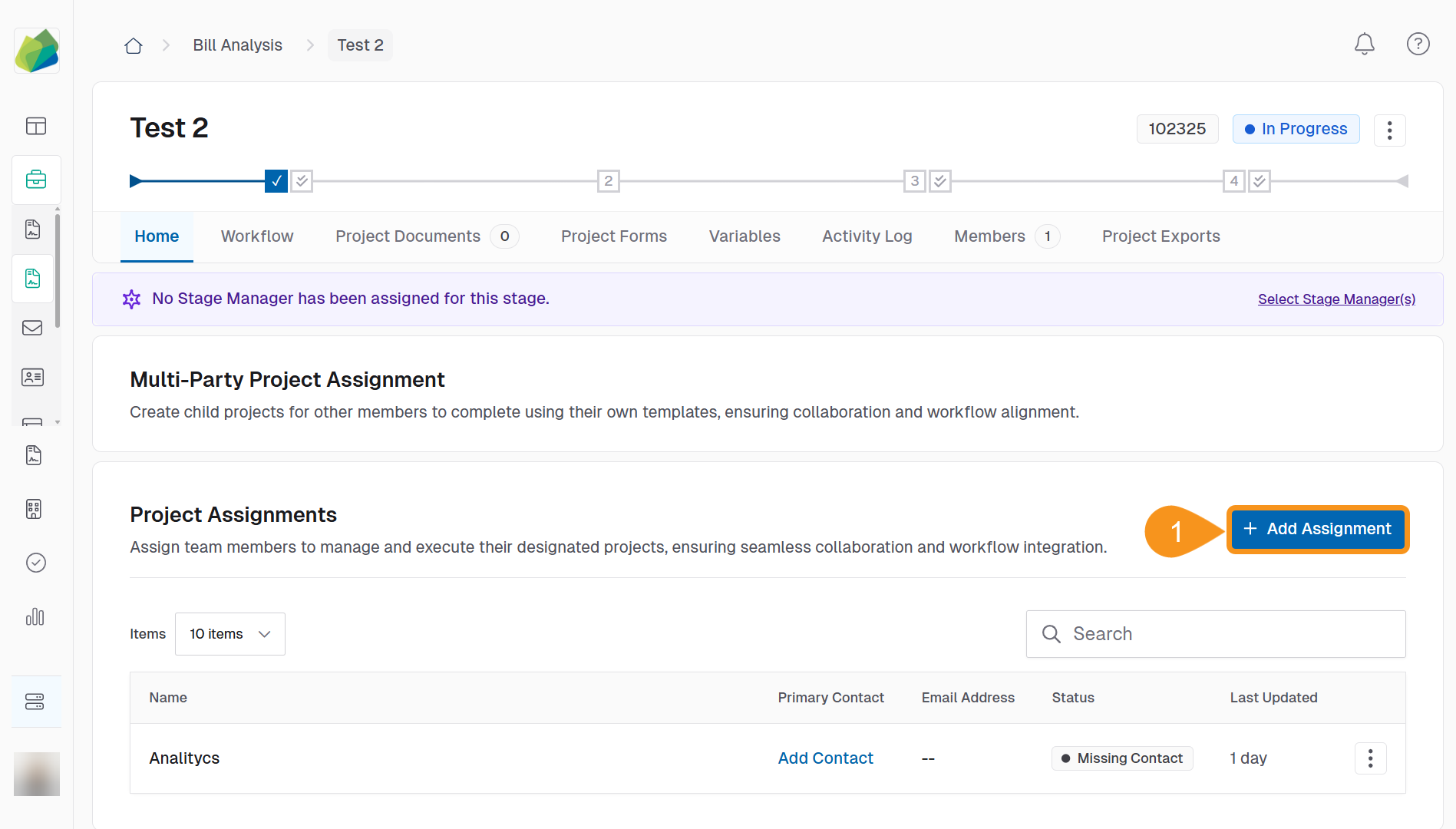The width and height of the screenshot is (1456, 829).
Task: Open the 10 items dropdown
Action: pos(229,634)
